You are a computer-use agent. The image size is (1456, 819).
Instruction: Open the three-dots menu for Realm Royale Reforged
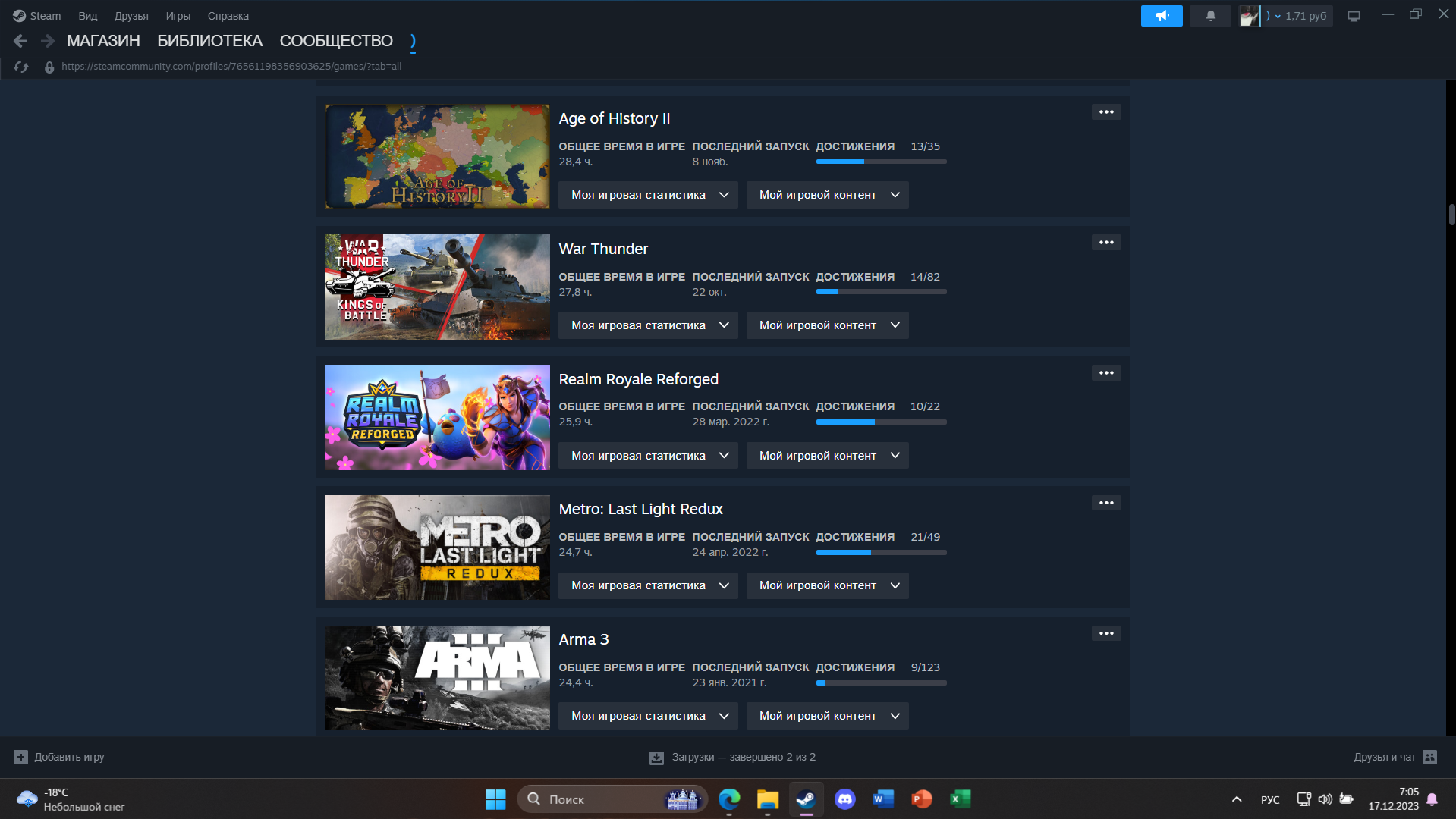click(x=1106, y=373)
